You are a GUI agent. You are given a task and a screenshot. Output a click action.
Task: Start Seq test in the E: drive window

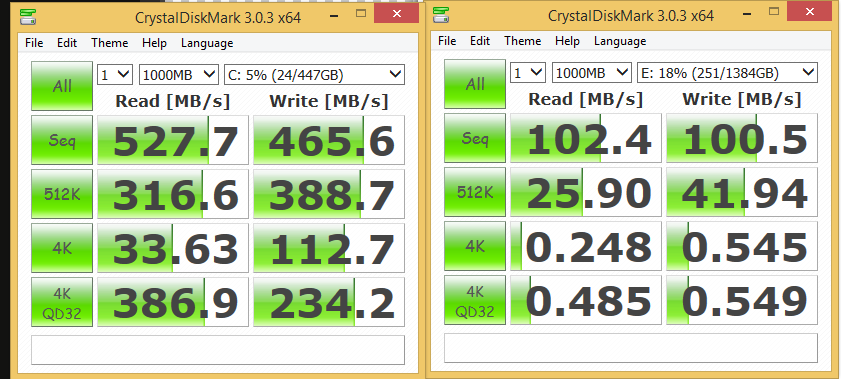(x=475, y=138)
